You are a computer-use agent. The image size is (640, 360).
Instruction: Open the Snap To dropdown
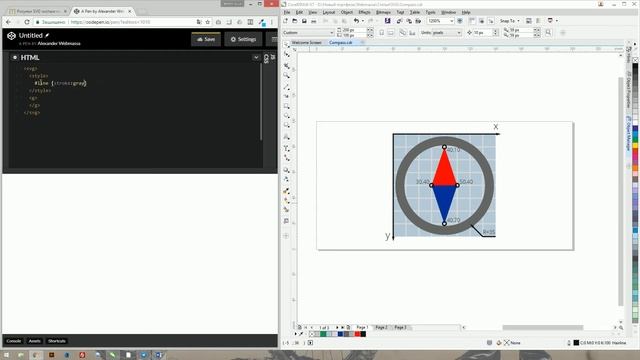click(x=509, y=21)
